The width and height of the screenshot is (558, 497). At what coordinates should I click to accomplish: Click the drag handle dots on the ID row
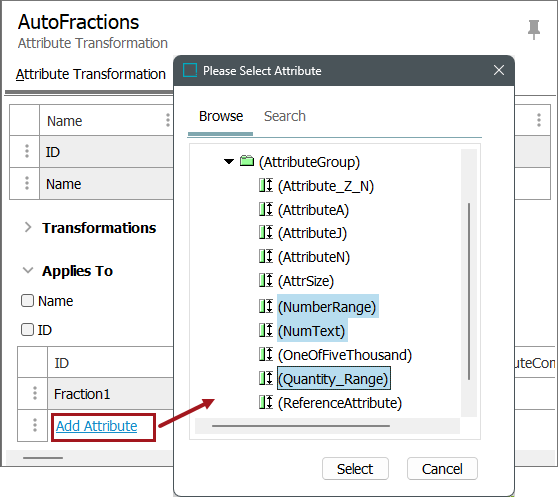tap(27, 151)
